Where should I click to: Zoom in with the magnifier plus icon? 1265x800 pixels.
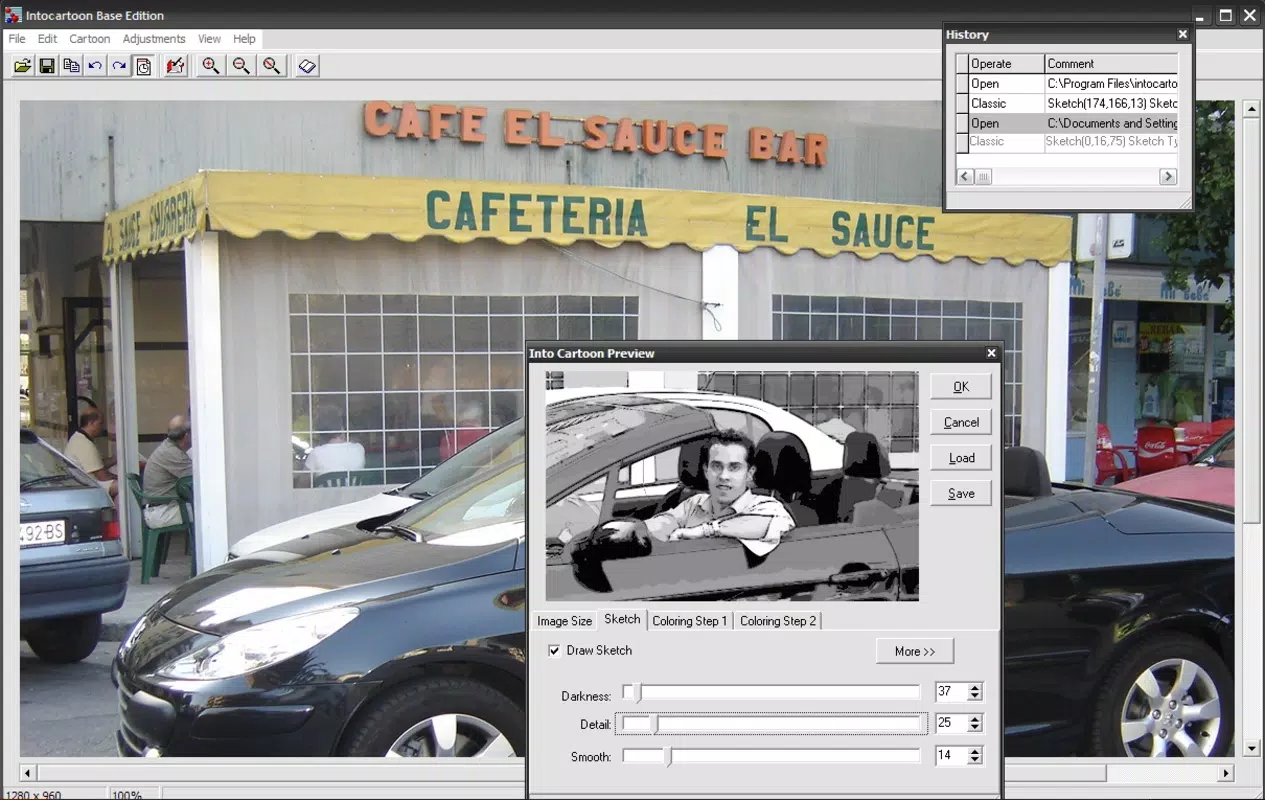211,66
